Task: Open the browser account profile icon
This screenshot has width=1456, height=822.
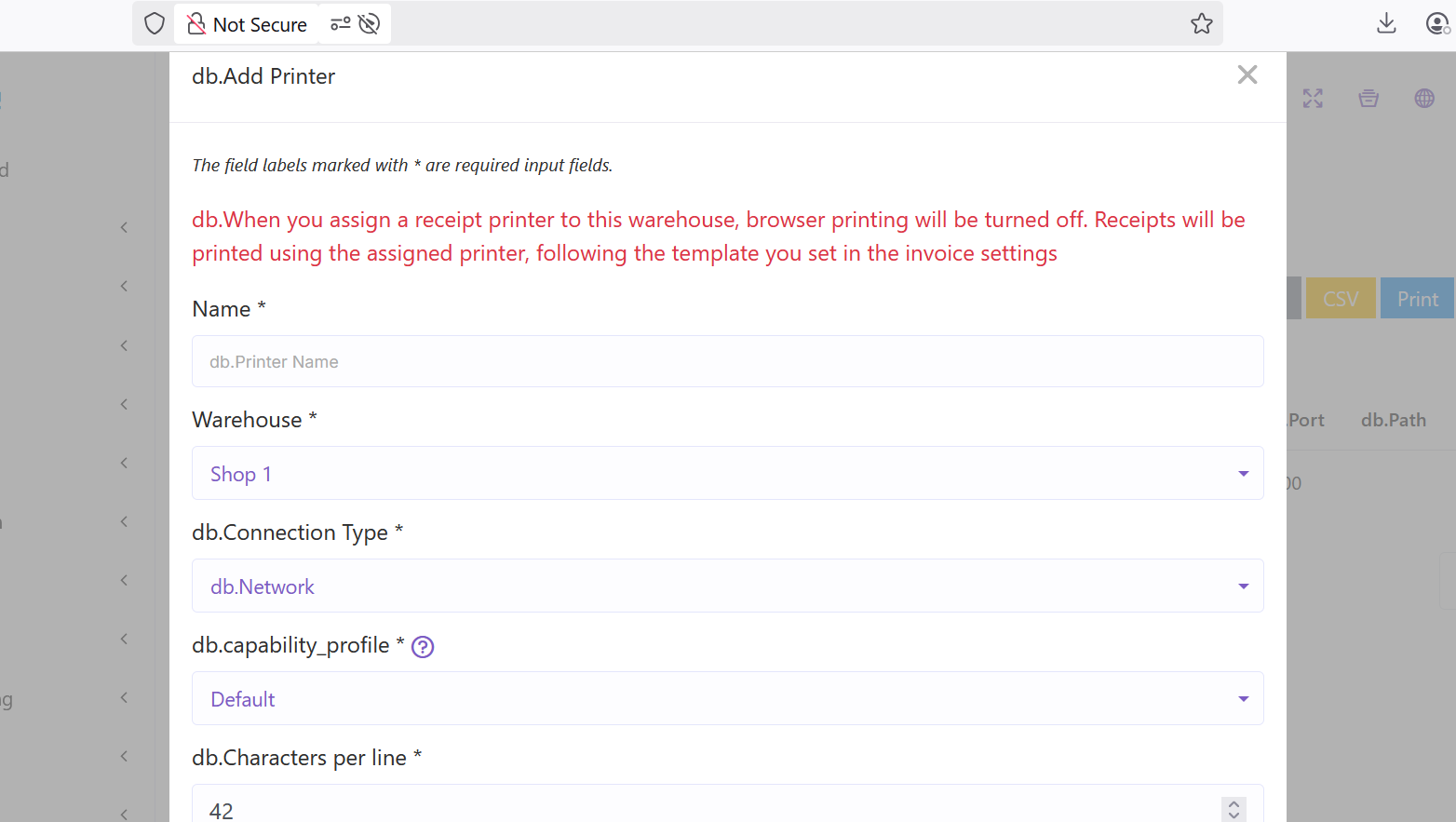Action: tap(1437, 23)
